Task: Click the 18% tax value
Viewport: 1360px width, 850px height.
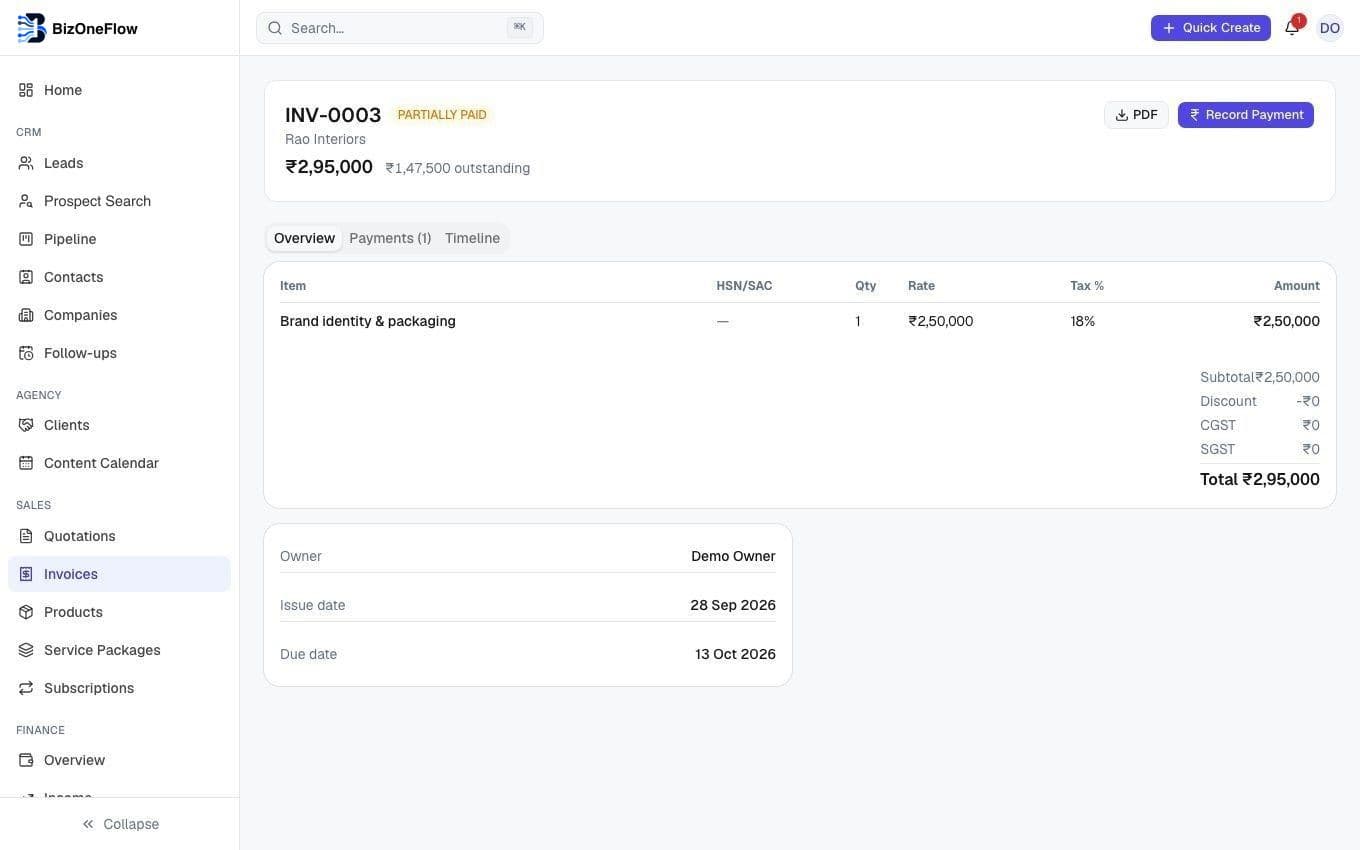Action: click(1083, 321)
